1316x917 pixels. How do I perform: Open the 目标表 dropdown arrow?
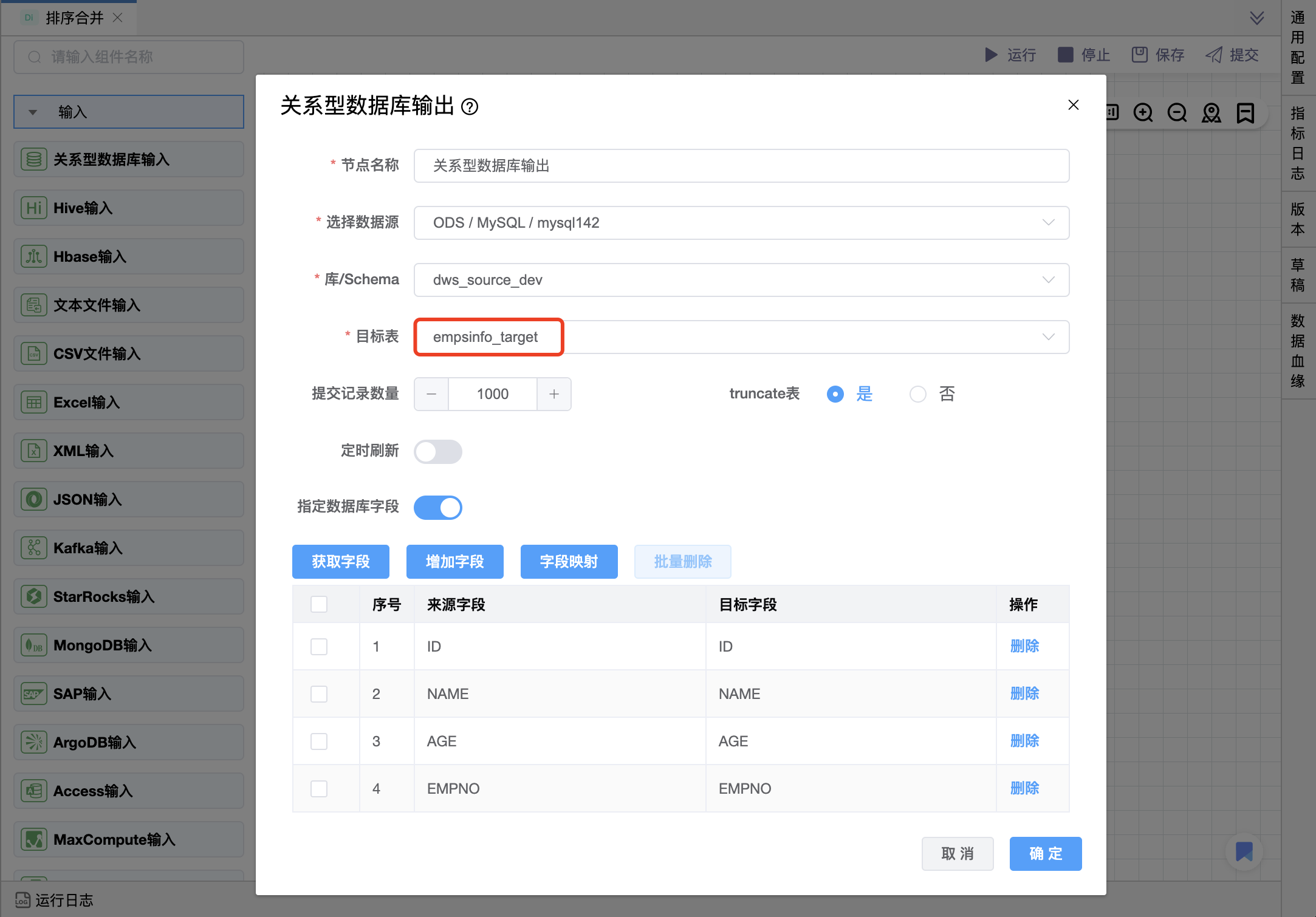click(1048, 337)
